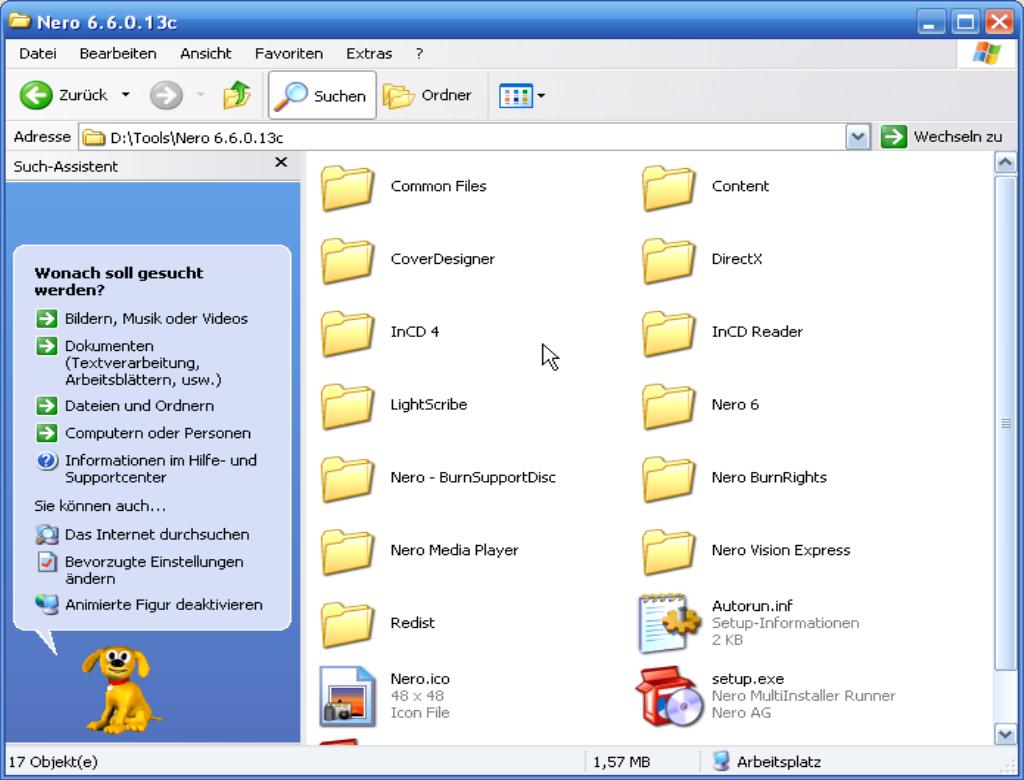Viewport: 1024px width, 780px height.
Task: Click the Arbeitsplatz status bar icon
Action: pos(721,761)
